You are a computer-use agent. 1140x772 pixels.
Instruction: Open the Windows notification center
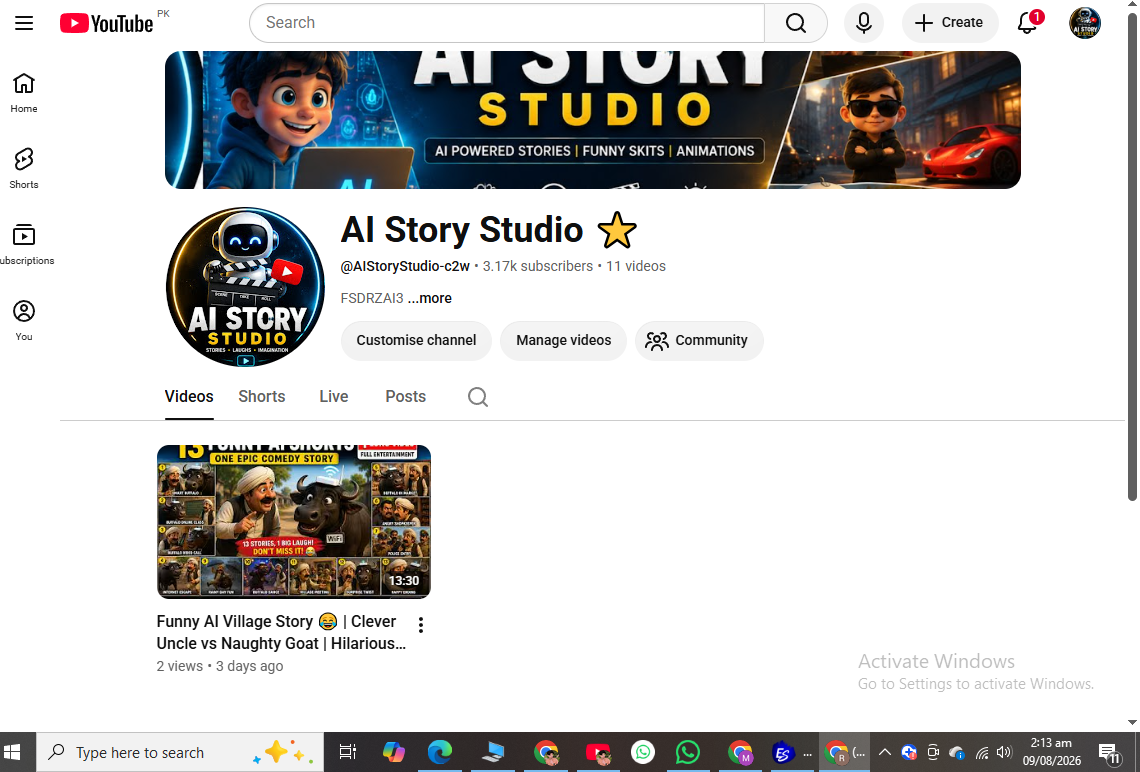[1109, 753]
